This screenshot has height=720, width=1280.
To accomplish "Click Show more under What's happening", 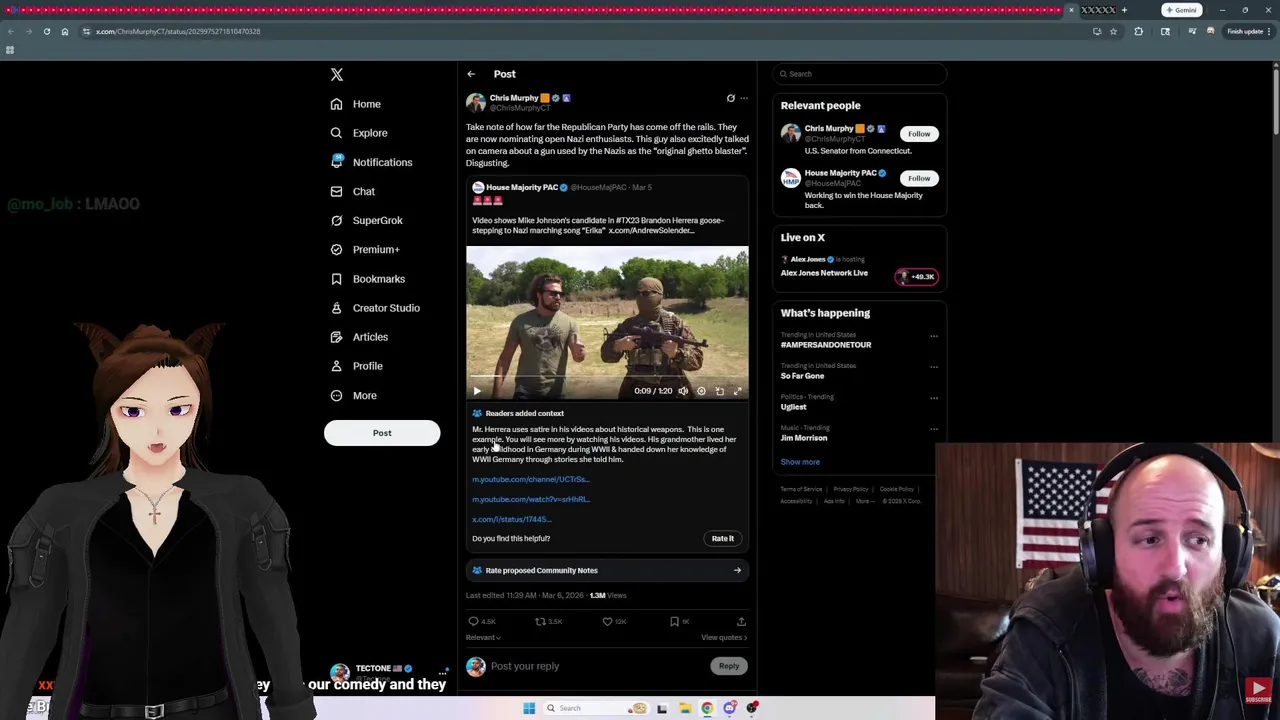I will (800, 462).
